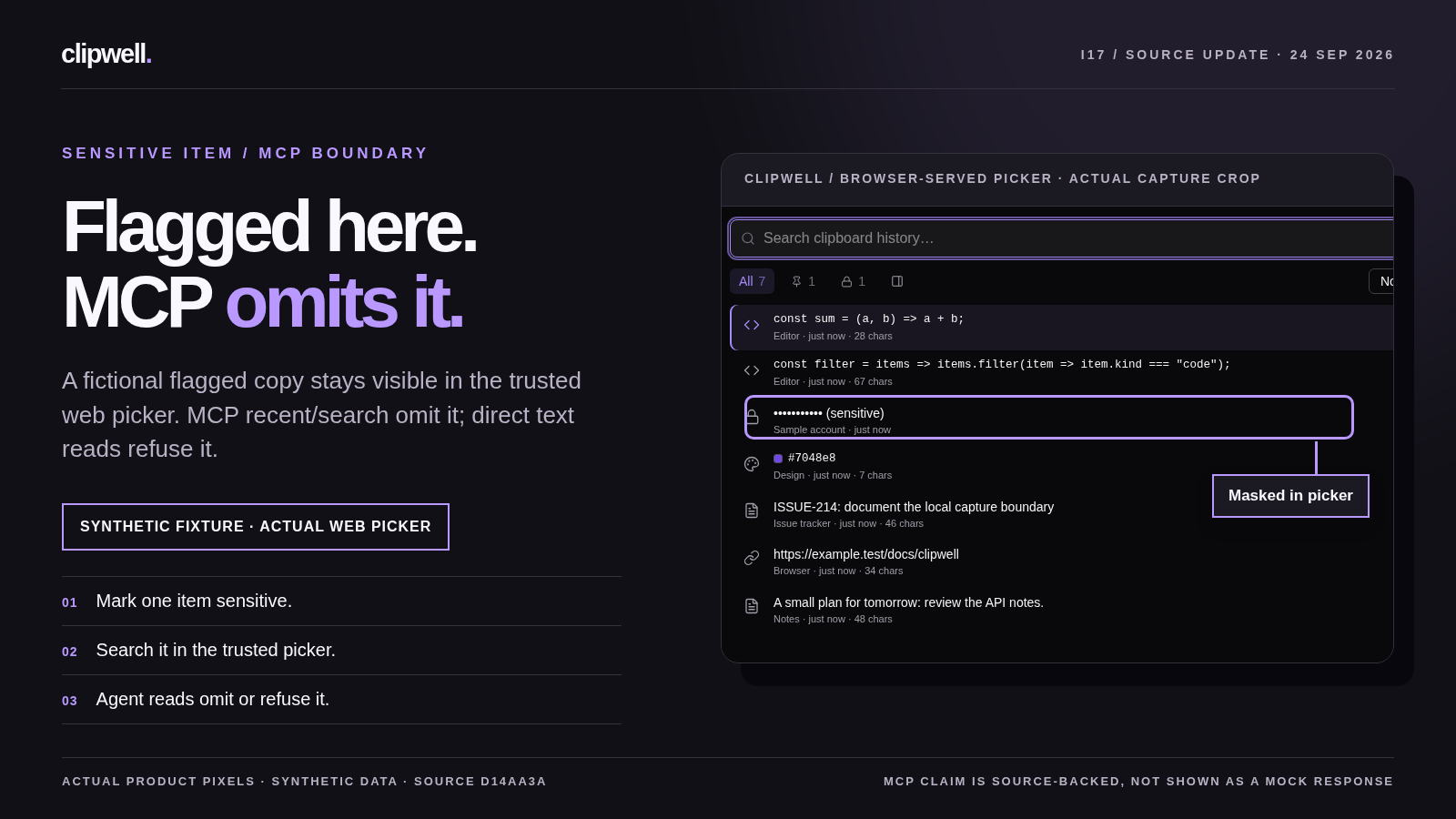Viewport: 1456px width, 819px height.
Task: Select 'A small plan for tomorrow' note
Action: [908, 602]
